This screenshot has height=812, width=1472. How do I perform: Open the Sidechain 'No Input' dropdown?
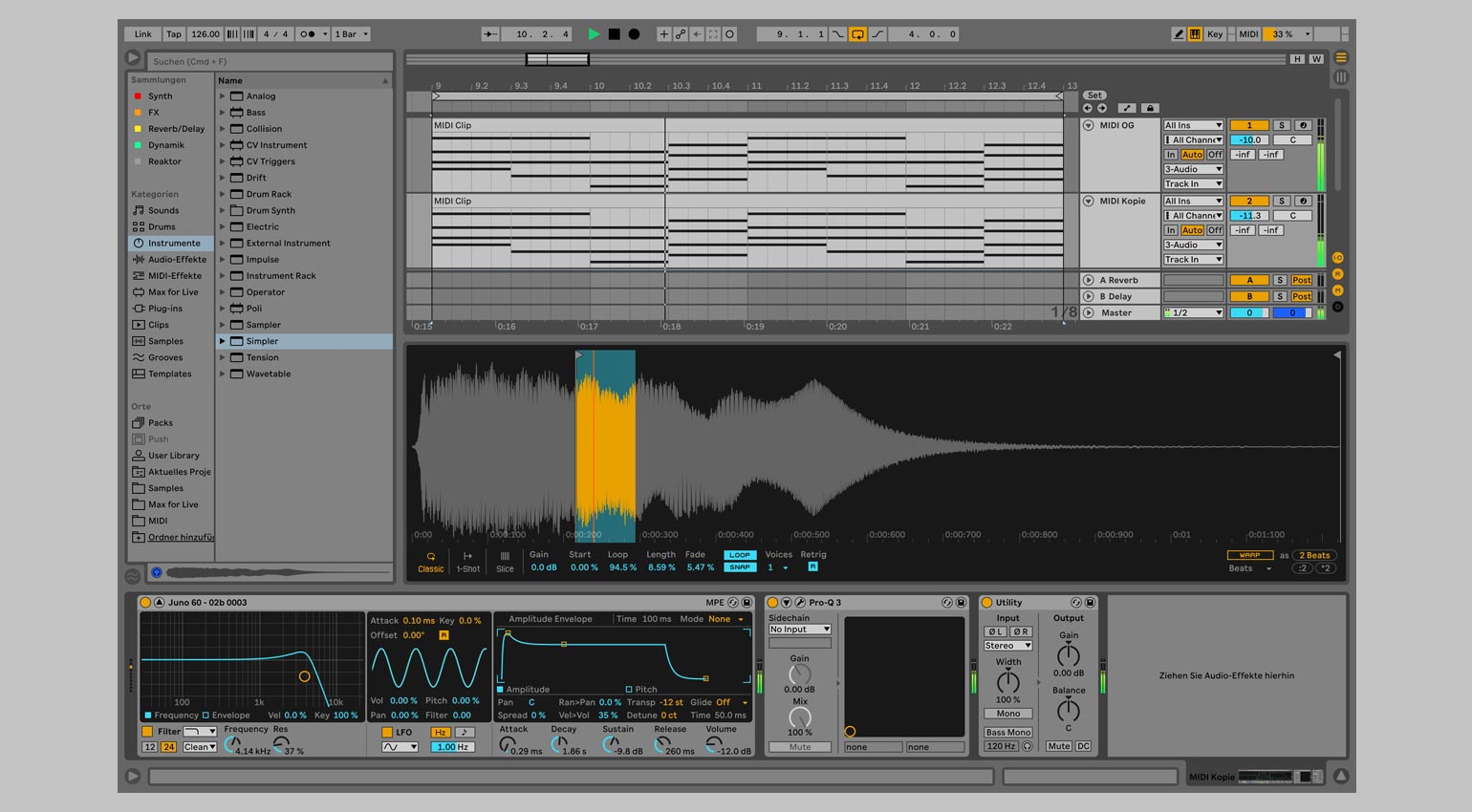click(800, 630)
